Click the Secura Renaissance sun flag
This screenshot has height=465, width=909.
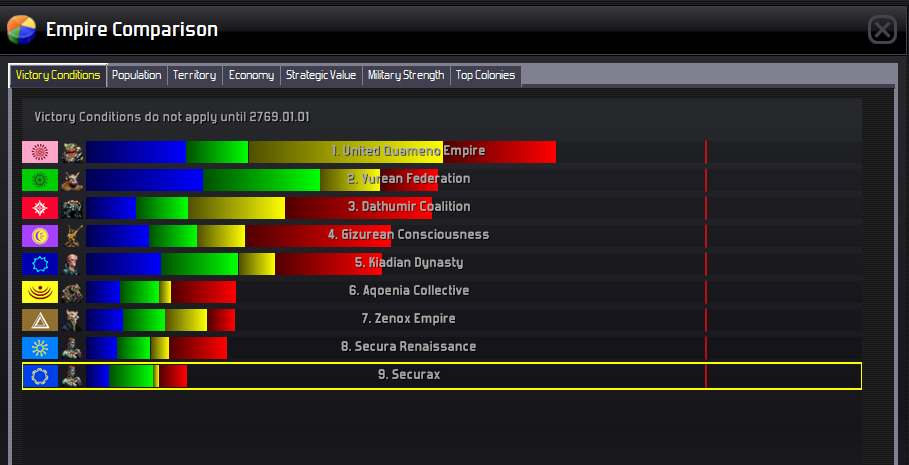pyautogui.click(x=40, y=348)
